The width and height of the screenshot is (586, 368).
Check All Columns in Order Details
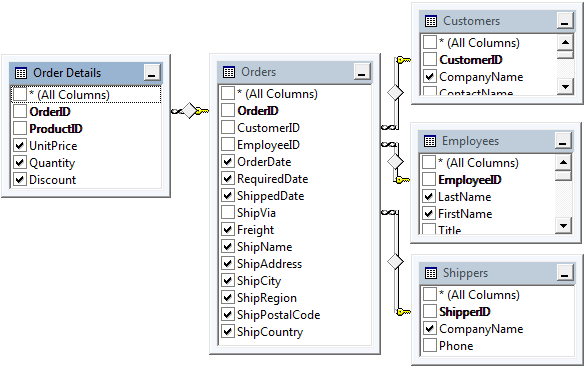(x=20, y=95)
